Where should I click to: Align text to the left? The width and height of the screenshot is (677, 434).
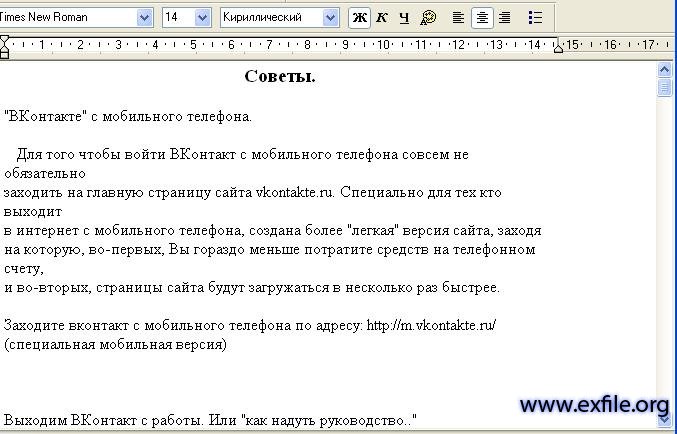point(458,18)
